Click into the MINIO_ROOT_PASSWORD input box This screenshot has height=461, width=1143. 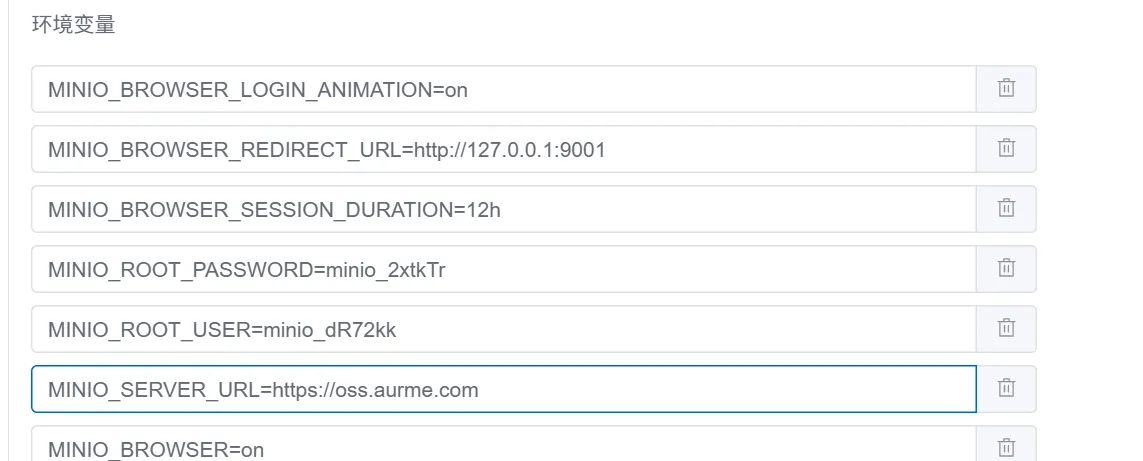click(504, 268)
